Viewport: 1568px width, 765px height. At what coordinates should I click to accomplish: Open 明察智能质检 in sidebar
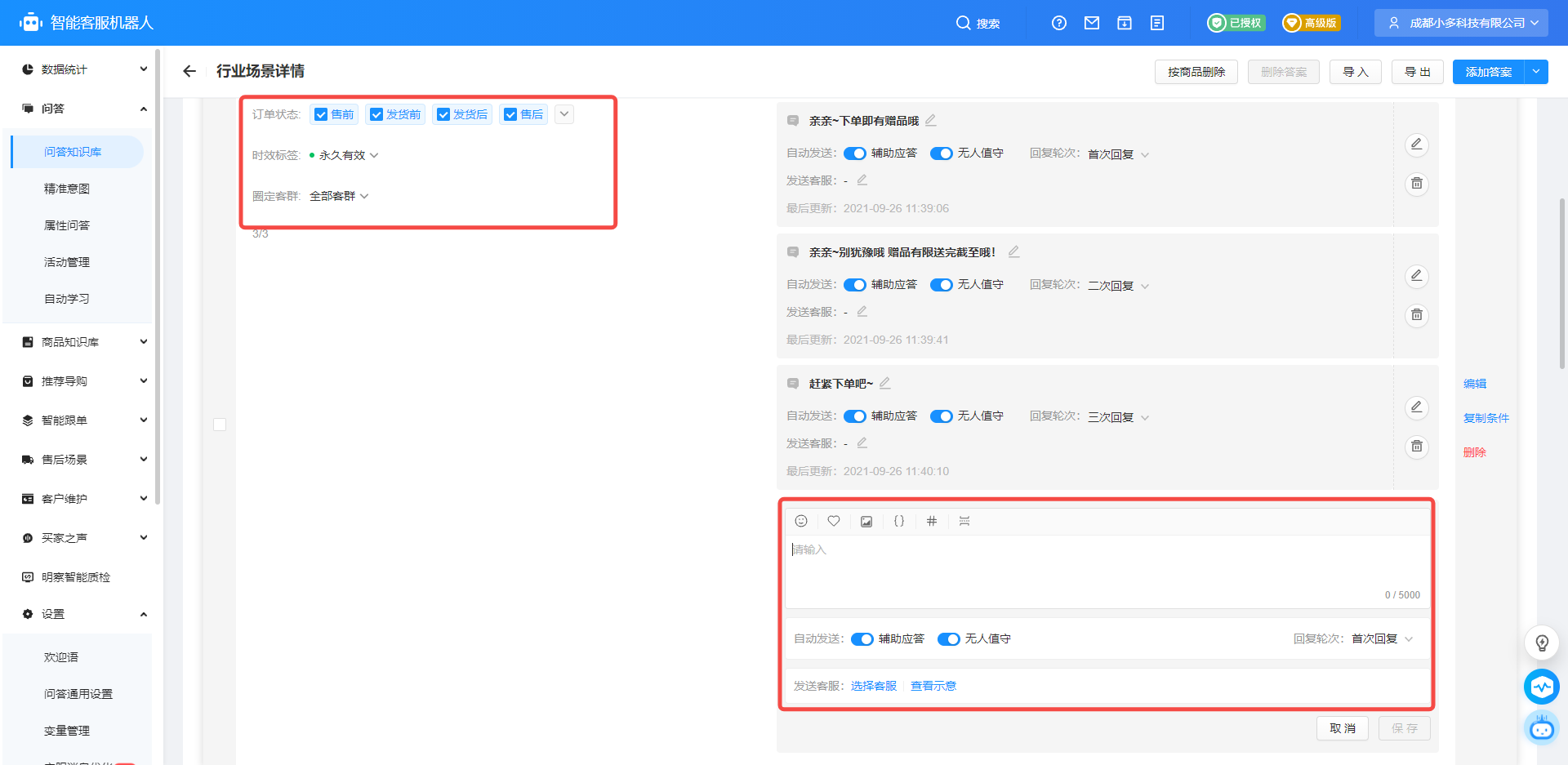point(76,577)
